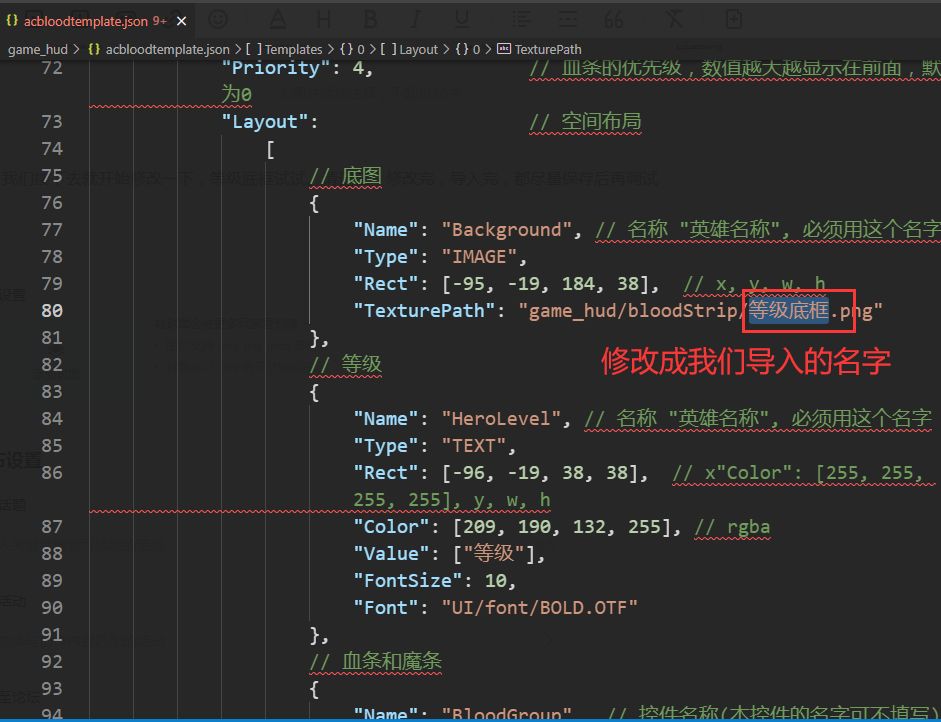Click line number 93 in the gutter

coord(52,688)
